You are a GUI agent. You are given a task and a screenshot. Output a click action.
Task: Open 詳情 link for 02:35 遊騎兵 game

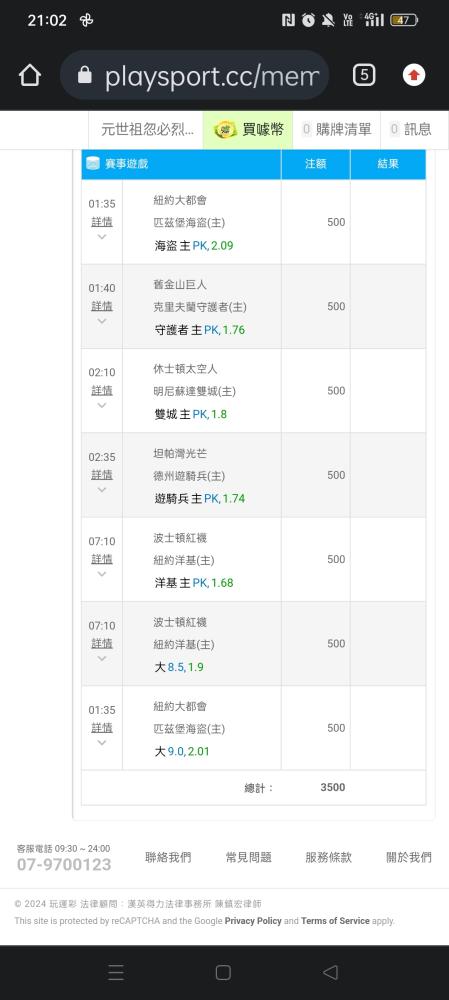click(x=102, y=474)
